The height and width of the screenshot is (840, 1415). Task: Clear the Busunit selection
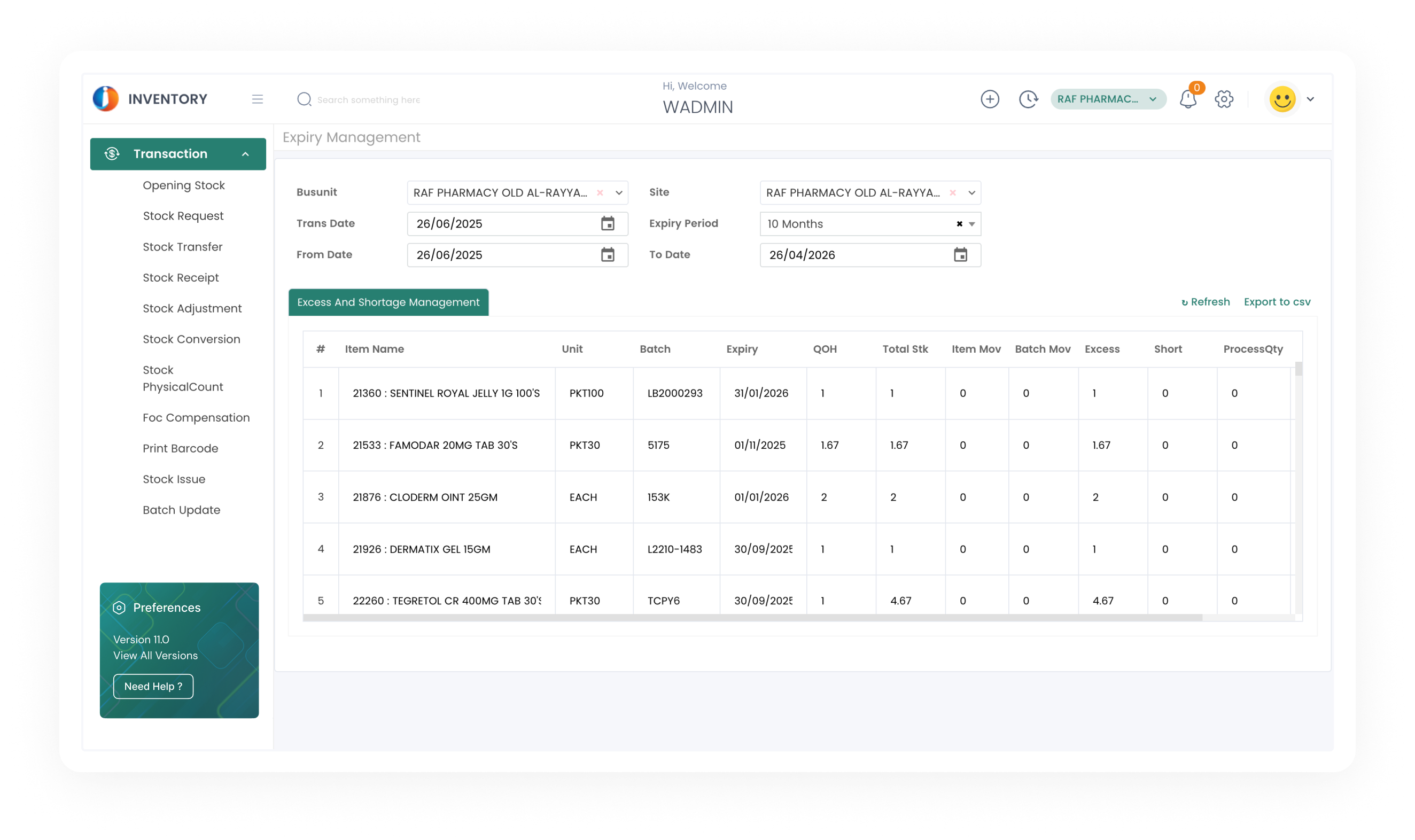(600, 192)
